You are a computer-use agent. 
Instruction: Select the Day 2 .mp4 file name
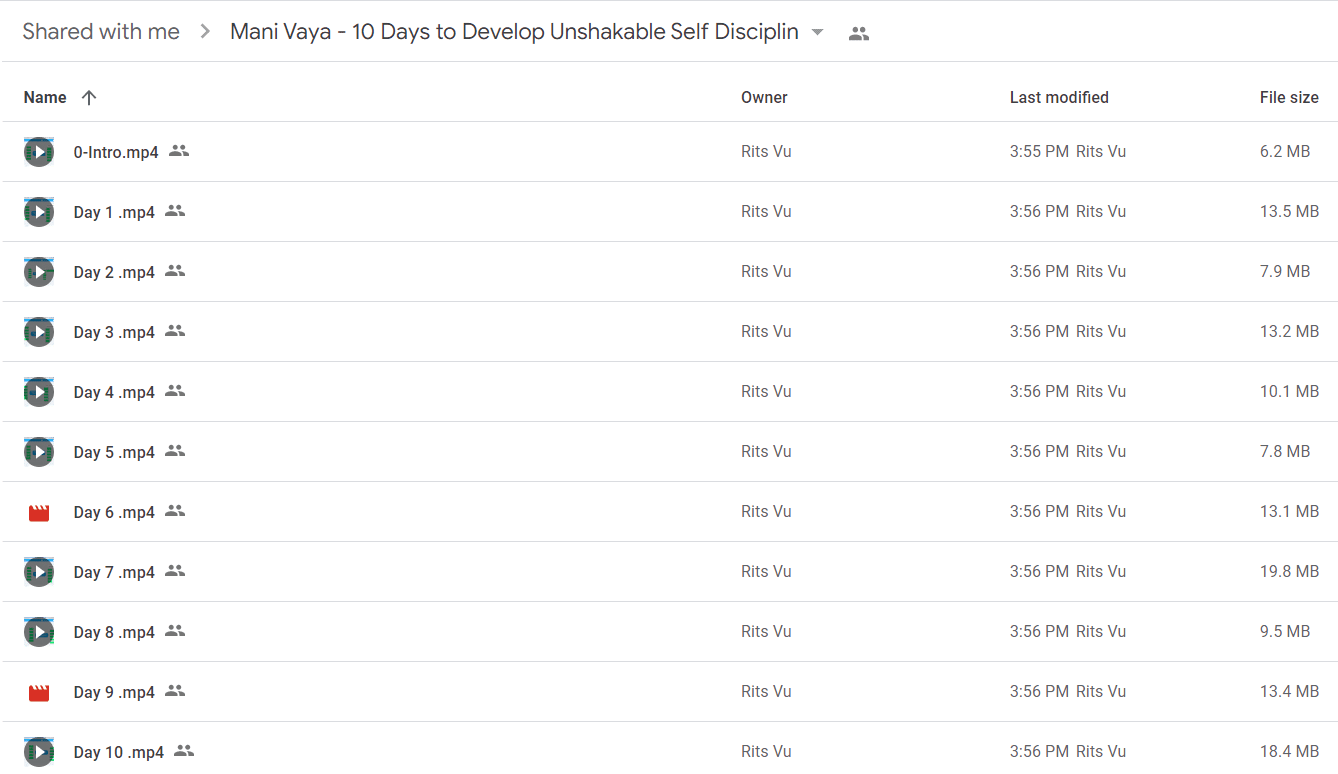click(114, 272)
